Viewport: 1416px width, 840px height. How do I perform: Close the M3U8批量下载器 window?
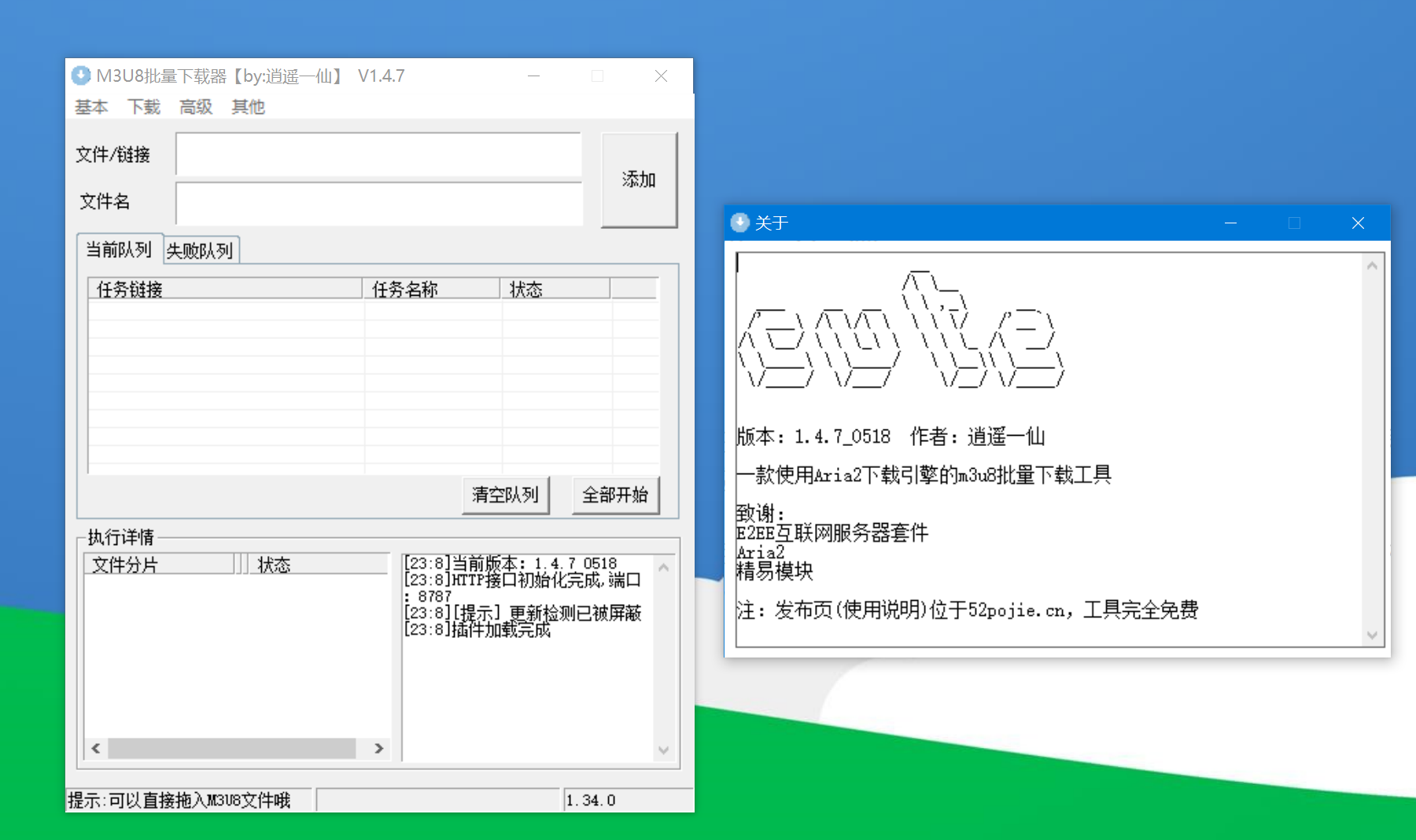[662, 76]
